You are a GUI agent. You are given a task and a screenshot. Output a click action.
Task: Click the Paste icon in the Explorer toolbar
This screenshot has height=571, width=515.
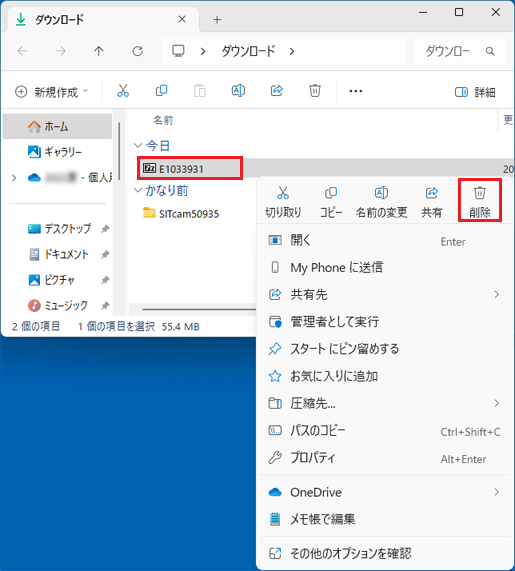[x=200, y=91]
